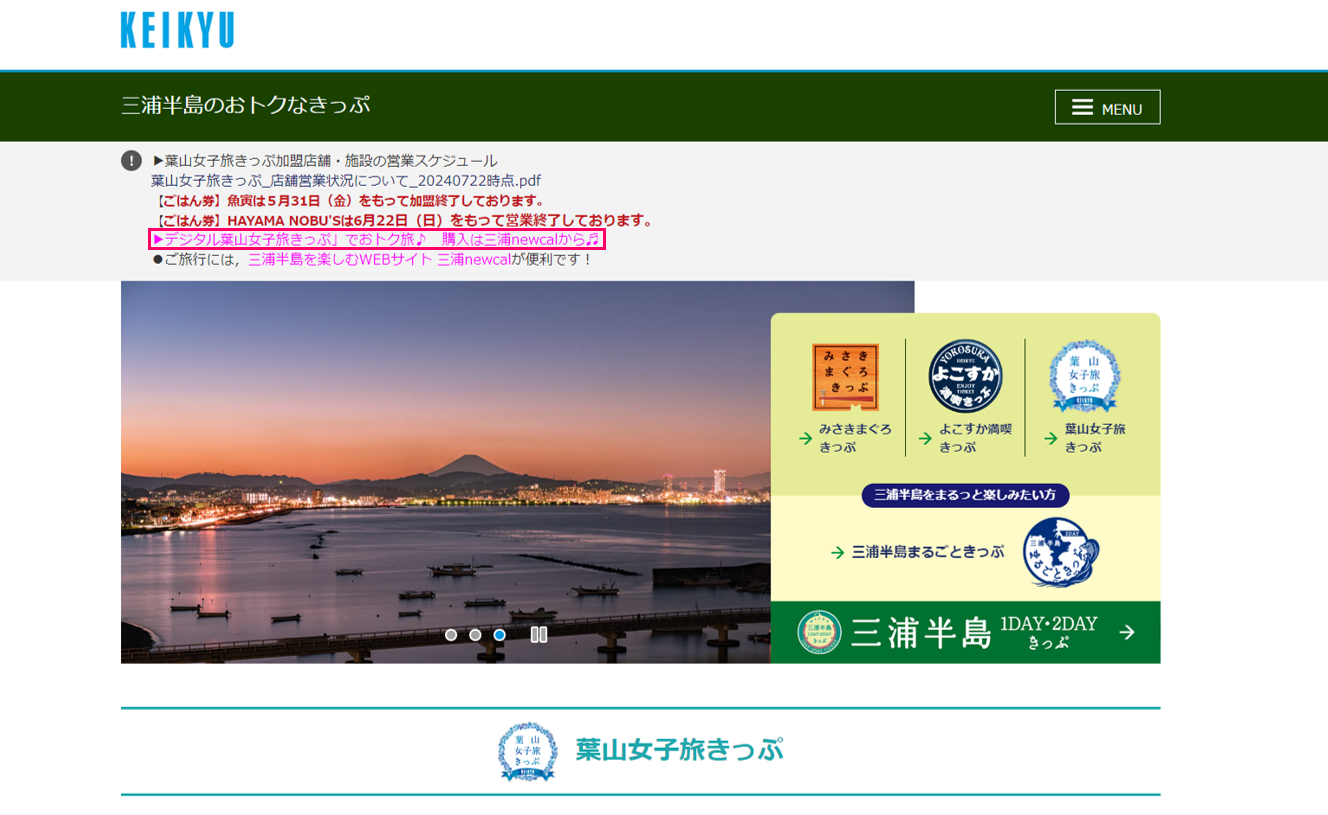Open 葉山女子旅きっぷ_店舗営業状況について PDF link

[346, 181]
